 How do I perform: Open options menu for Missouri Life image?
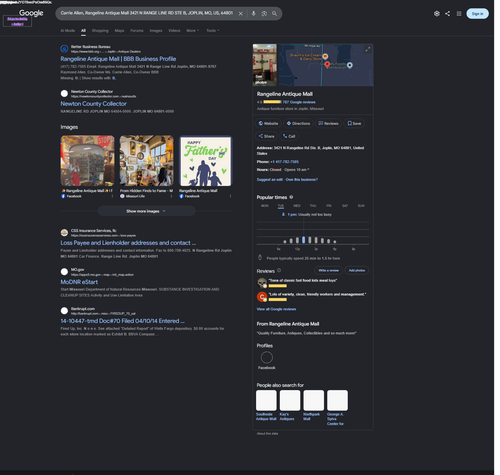(x=171, y=196)
